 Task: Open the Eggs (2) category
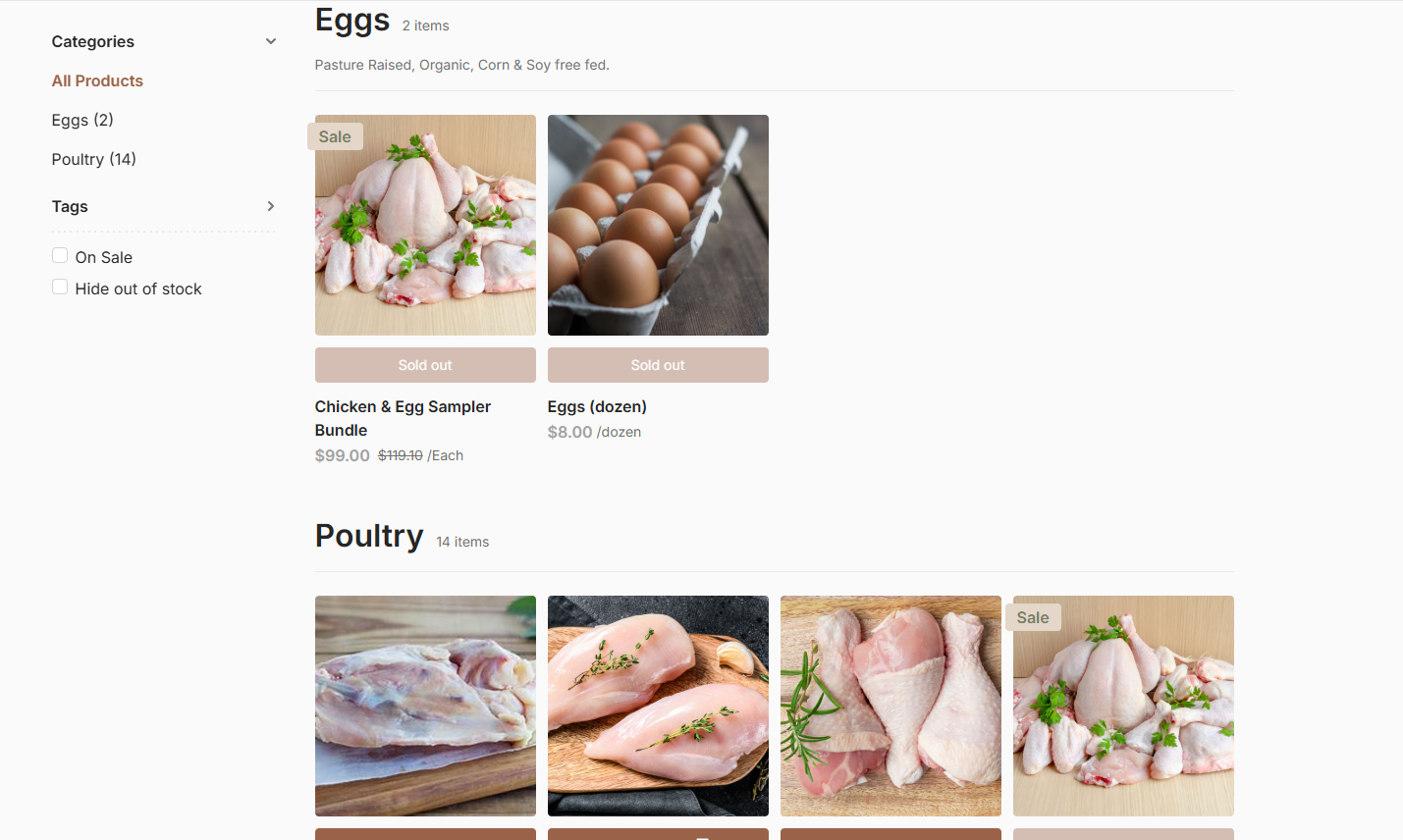click(82, 120)
